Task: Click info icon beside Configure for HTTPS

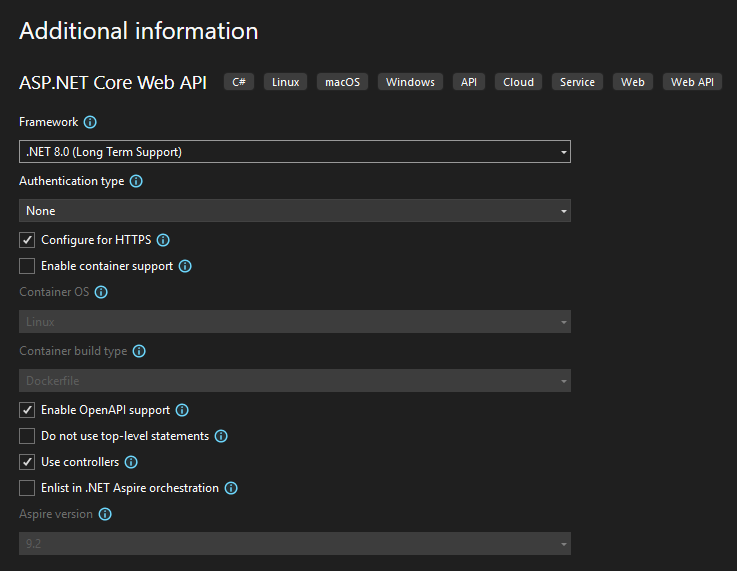Action: (x=163, y=240)
